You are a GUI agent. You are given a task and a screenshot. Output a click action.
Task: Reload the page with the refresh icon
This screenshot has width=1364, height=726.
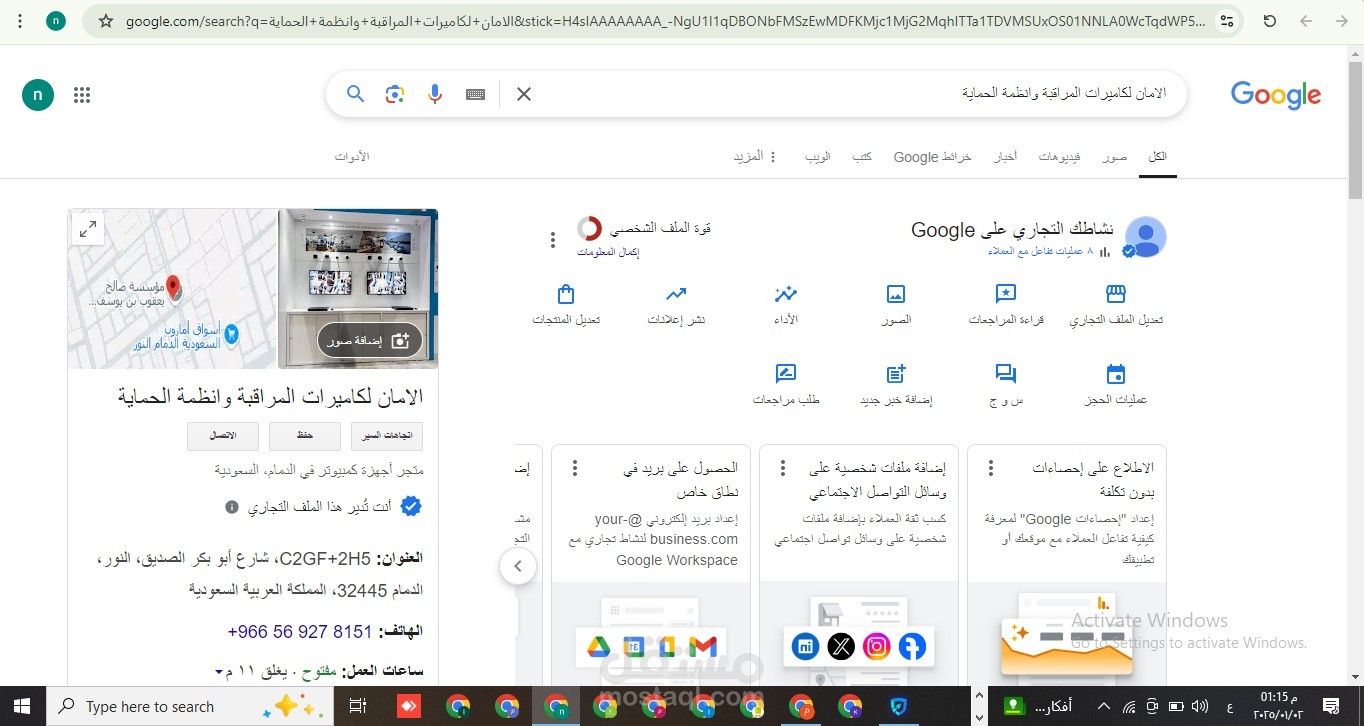(x=1270, y=21)
